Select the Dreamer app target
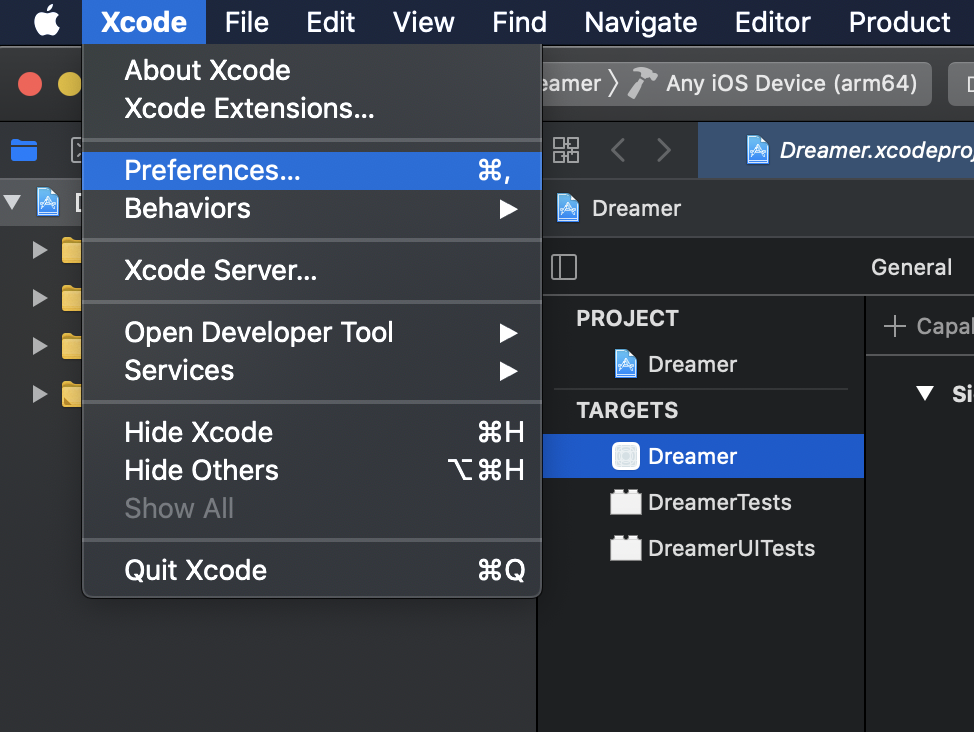This screenshot has width=974, height=732. (703, 456)
